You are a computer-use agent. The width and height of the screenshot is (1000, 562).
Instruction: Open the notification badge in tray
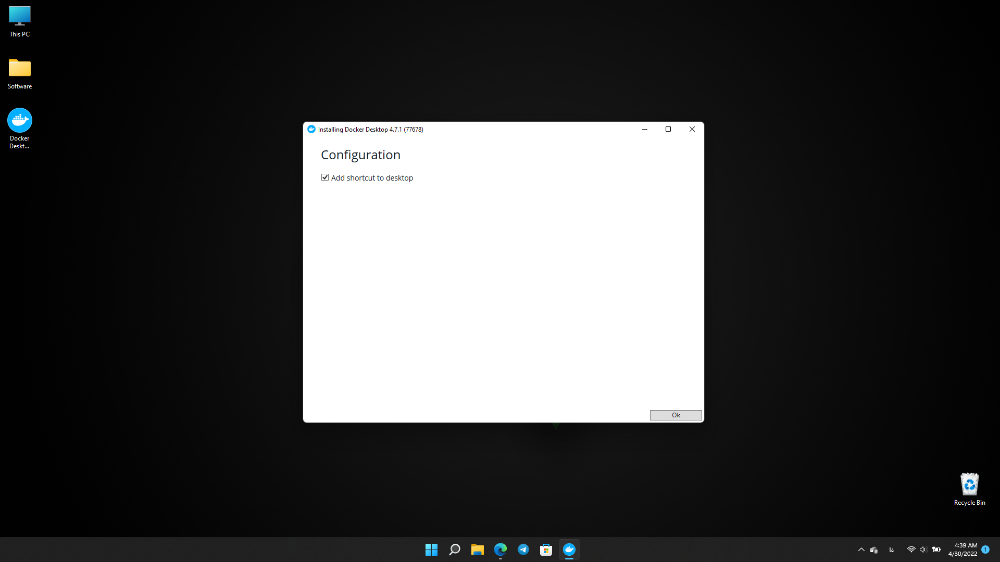tap(985, 550)
